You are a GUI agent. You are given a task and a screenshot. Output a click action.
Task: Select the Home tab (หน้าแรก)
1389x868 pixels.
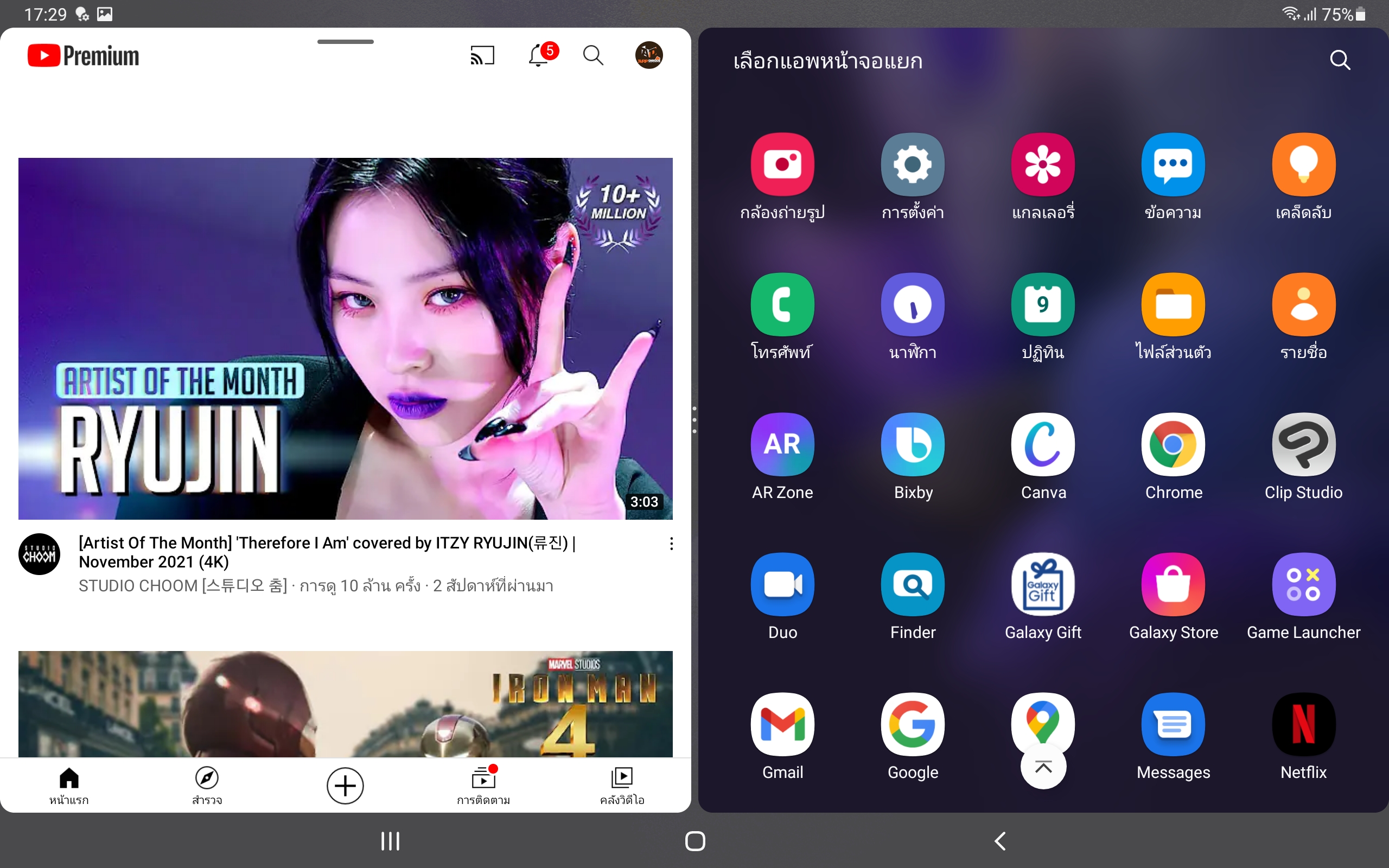tap(69, 786)
